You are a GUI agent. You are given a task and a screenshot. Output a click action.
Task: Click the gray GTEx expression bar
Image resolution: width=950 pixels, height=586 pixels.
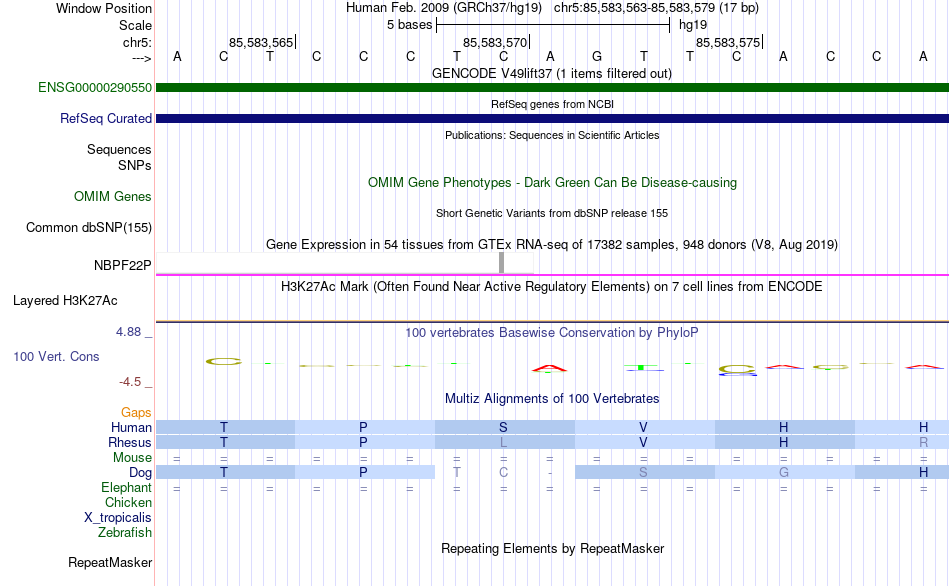501,262
